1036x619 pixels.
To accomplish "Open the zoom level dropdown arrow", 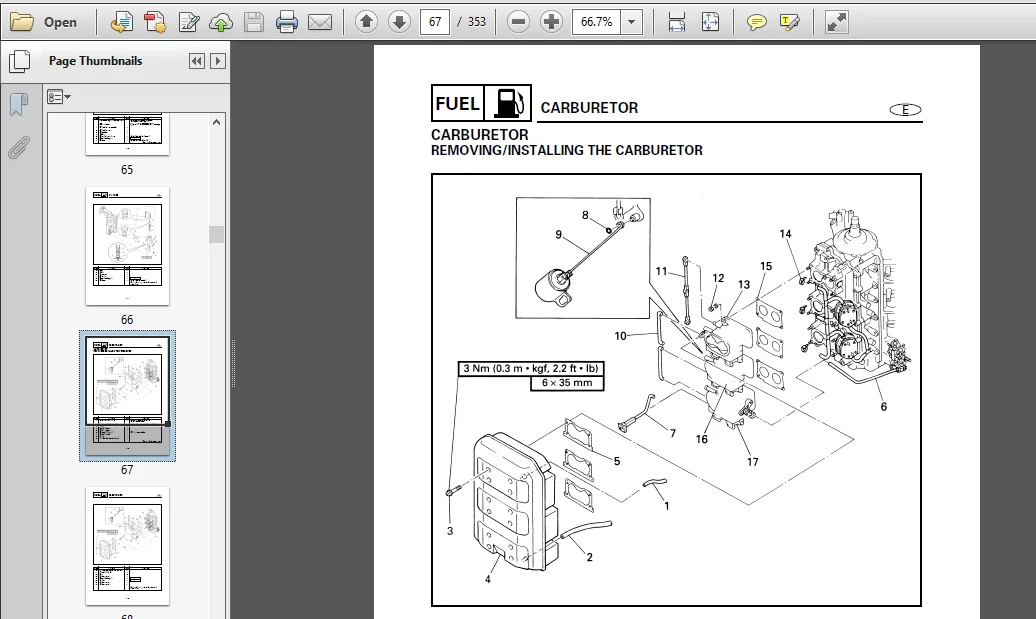I will 632,22.
